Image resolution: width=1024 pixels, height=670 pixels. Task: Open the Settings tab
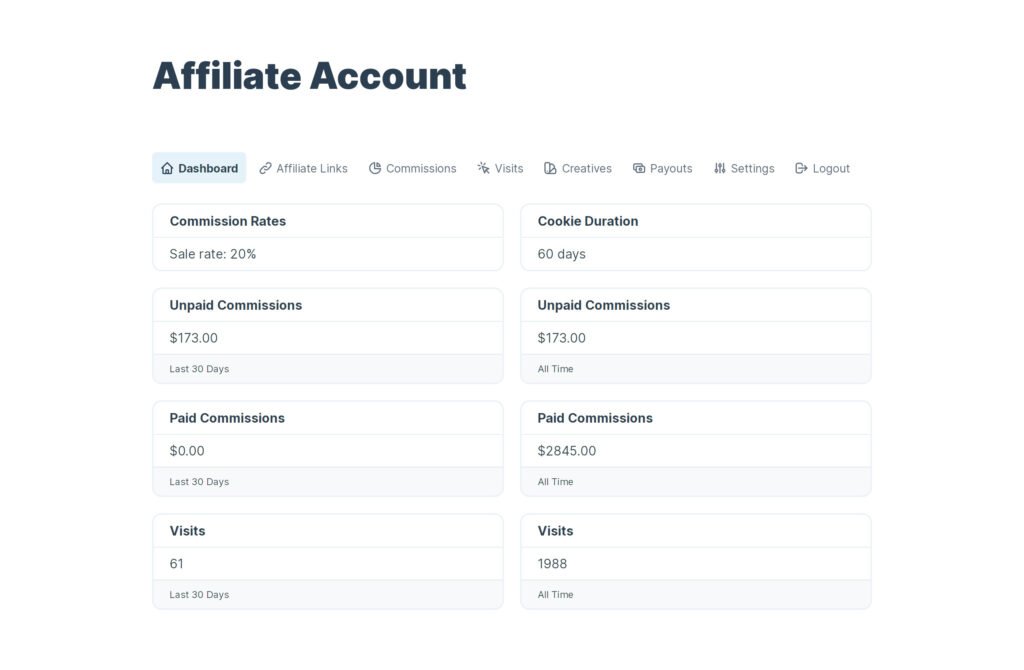pyautogui.click(x=744, y=168)
